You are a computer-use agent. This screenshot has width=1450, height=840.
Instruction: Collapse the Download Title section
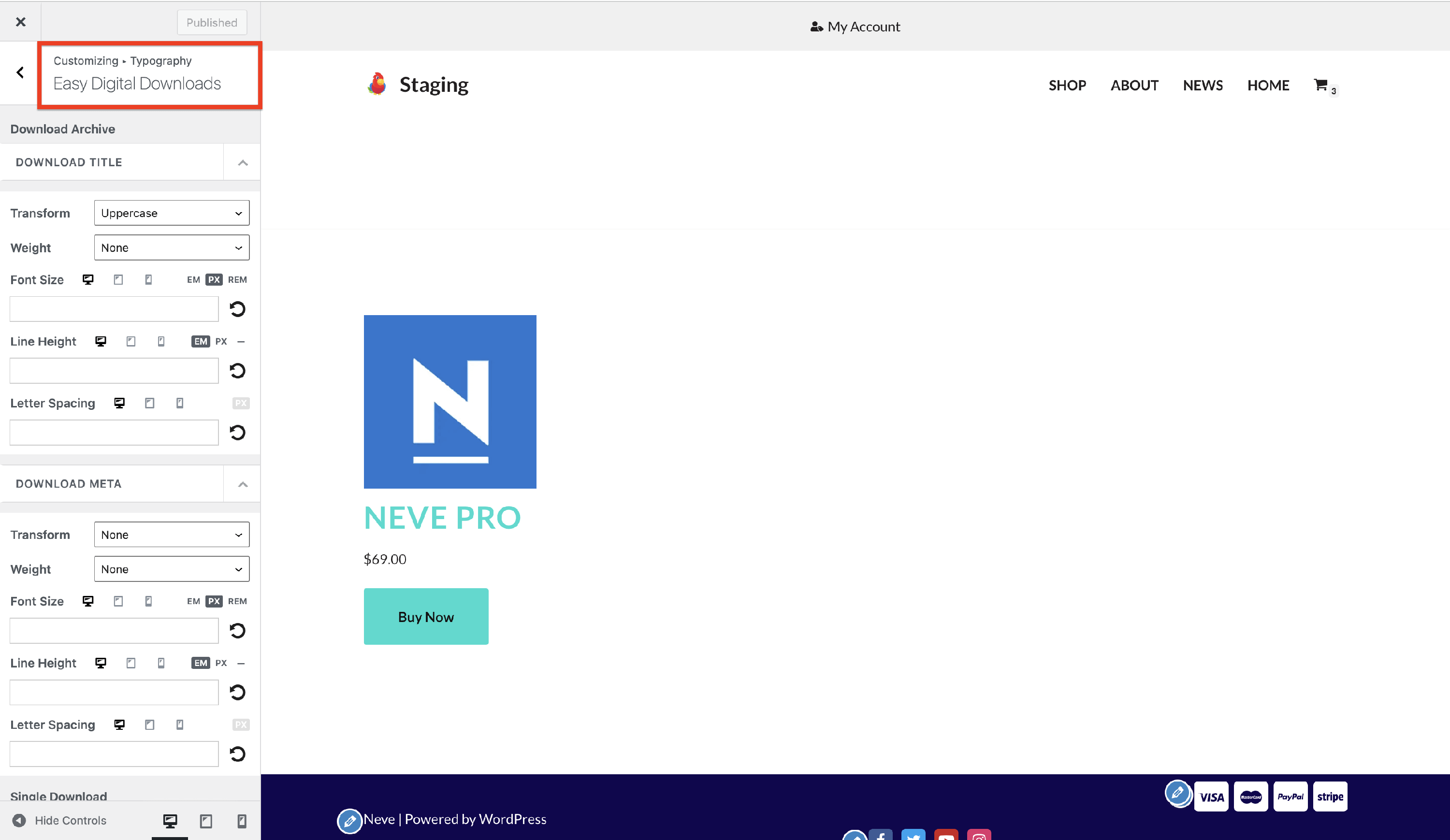(x=243, y=163)
